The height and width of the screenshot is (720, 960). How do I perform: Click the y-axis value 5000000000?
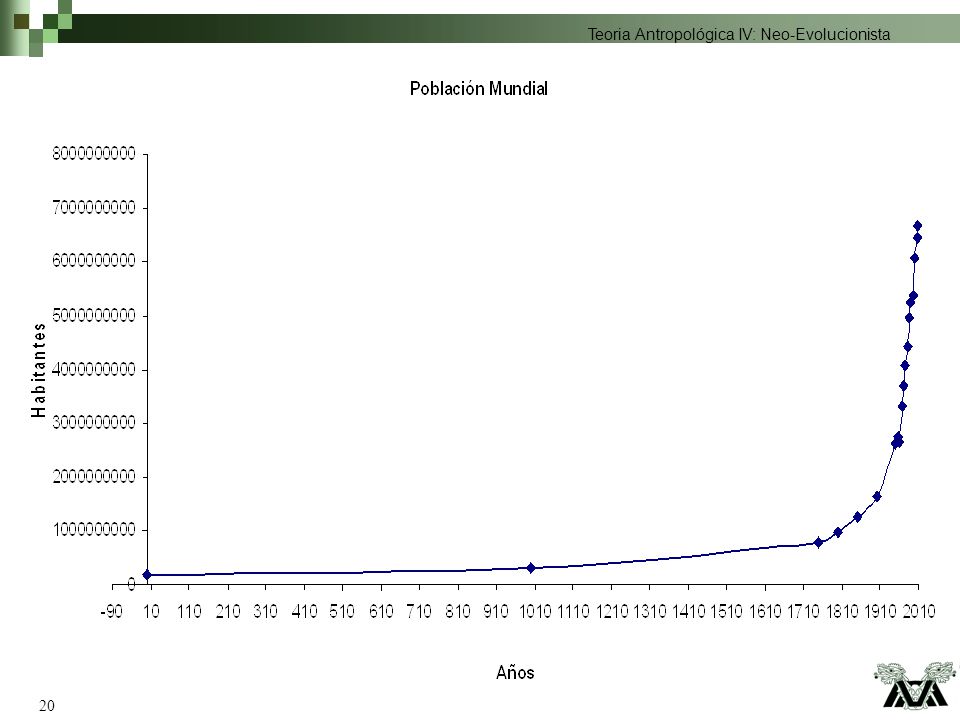click(94, 316)
